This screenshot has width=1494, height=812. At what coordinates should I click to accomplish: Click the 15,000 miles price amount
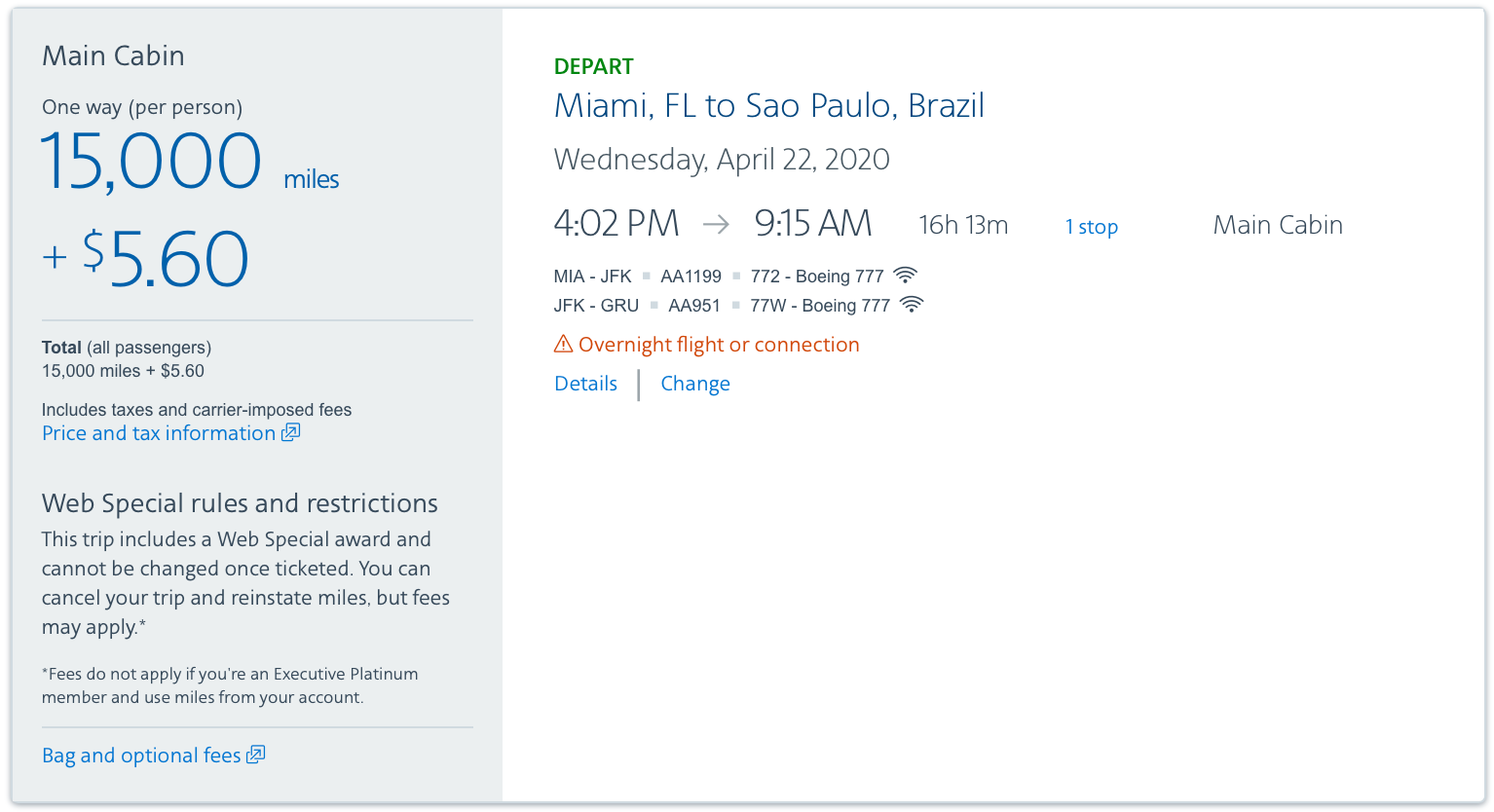(152, 162)
